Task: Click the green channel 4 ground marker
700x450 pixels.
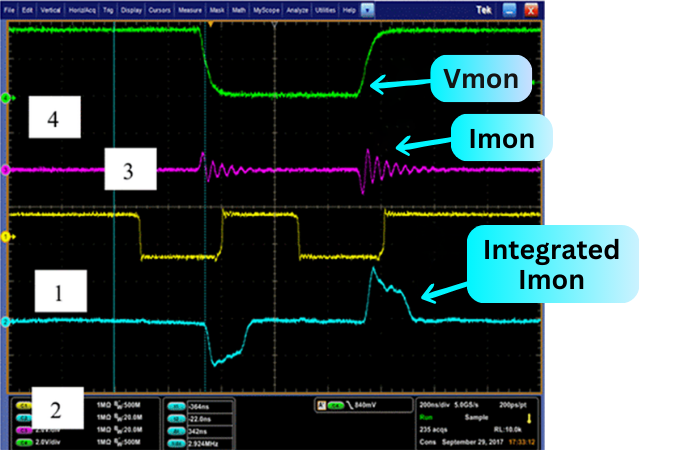Action: (x=6, y=98)
